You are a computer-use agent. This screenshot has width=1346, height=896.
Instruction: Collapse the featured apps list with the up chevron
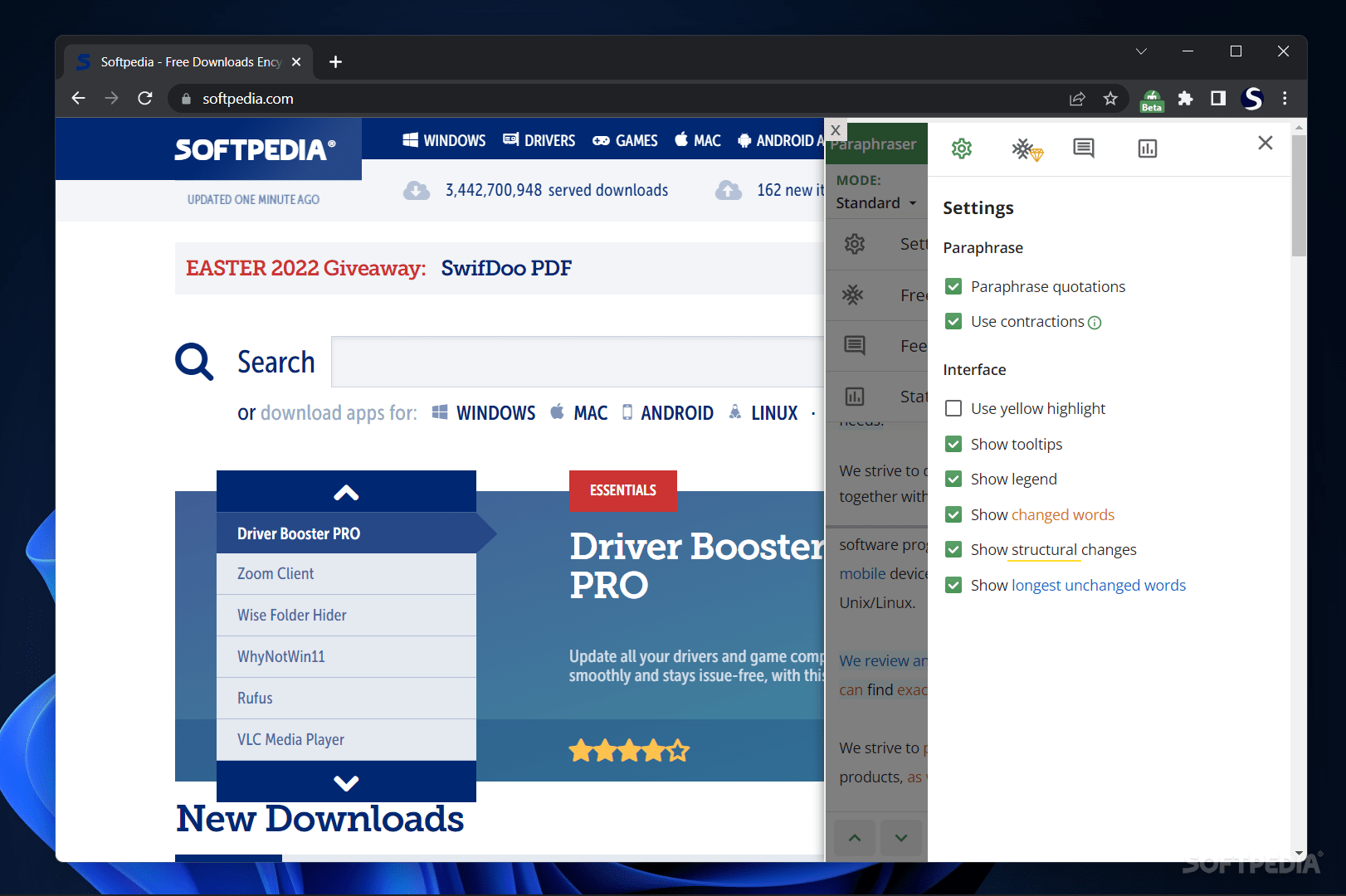tap(346, 491)
